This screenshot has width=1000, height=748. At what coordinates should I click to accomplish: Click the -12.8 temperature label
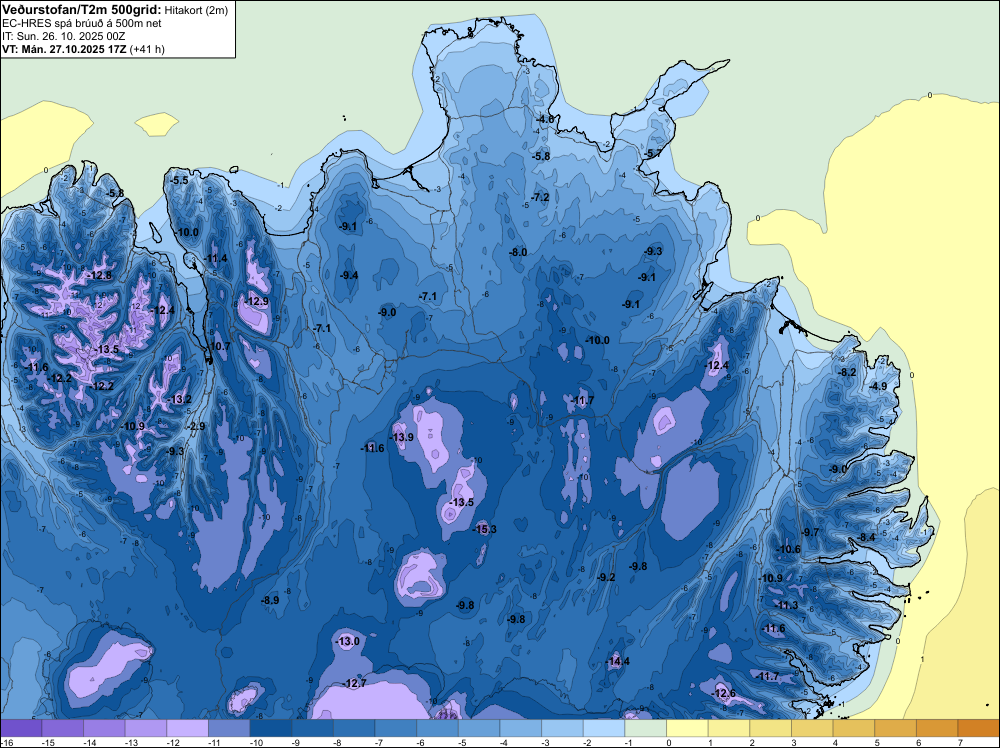point(99,275)
